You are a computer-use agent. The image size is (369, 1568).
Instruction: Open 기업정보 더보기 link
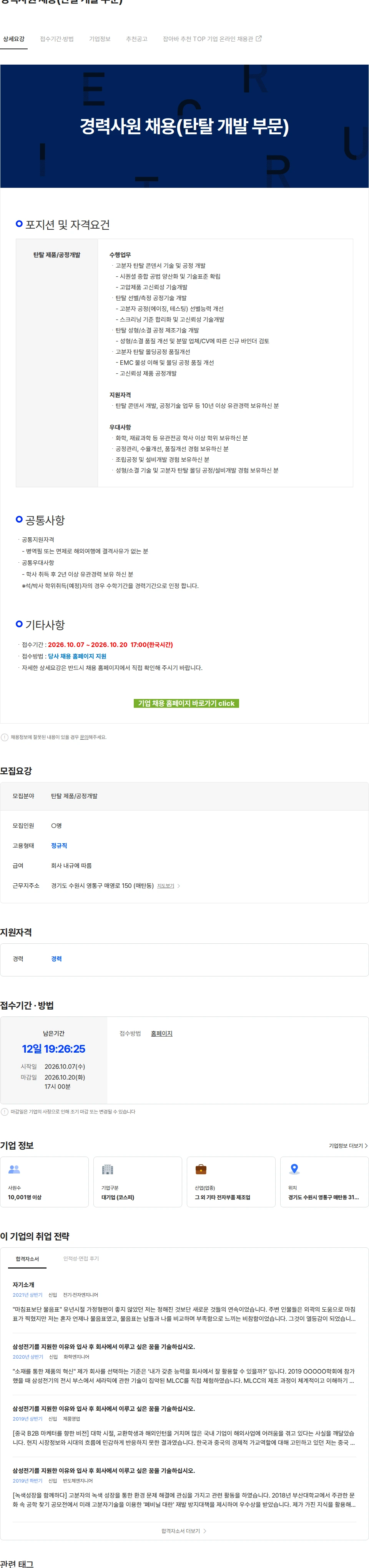point(348,1145)
